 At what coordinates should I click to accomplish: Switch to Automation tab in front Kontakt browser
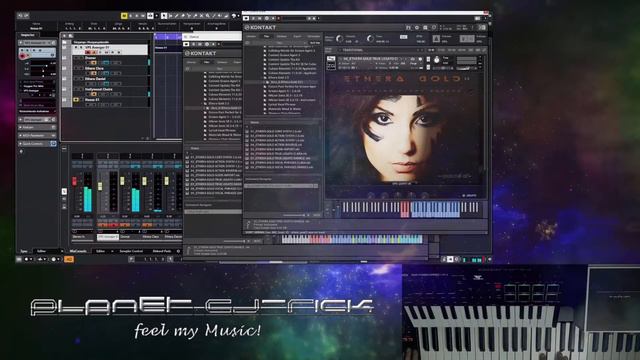314,36
